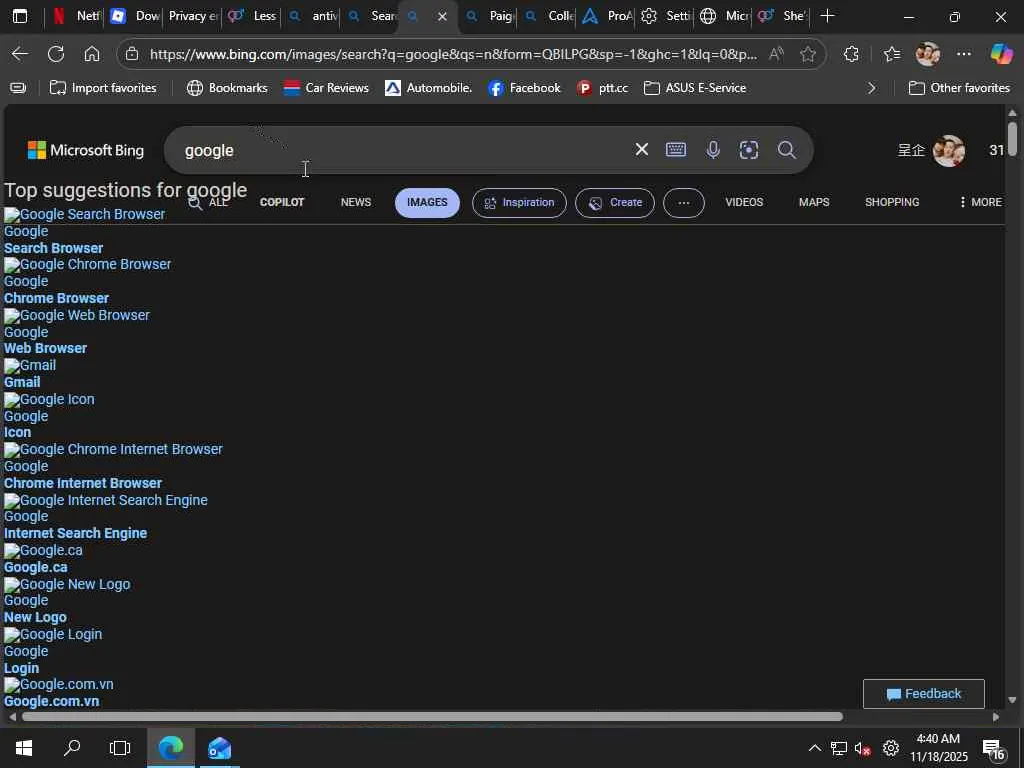Screen dimensions: 1024x768
Task: Open Microsoft Bing logo home
Action: (86, 150)
